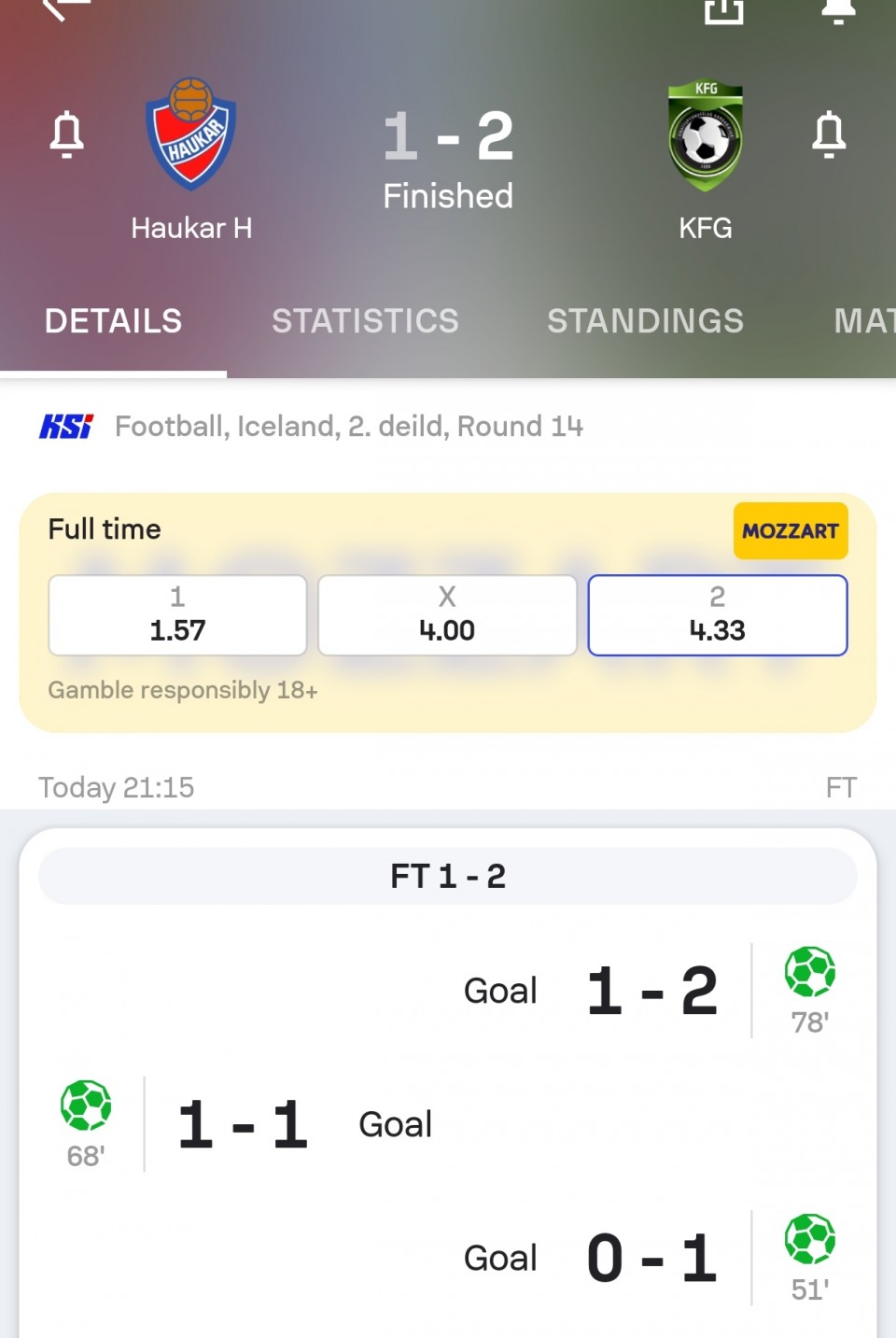Click the MOZZART bookmaker badge
Screen dimensions: 896x1338
[x=791, y=531]
